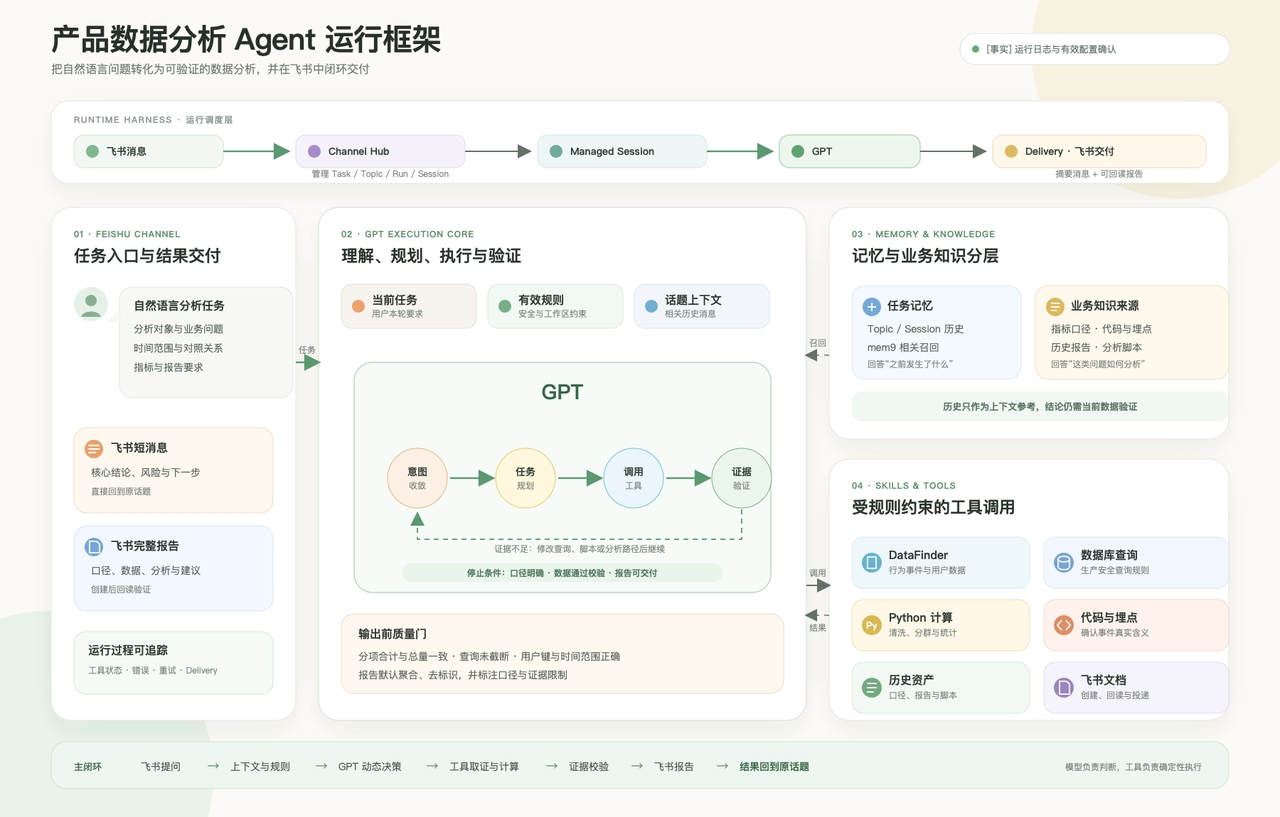Click the 证据 验证 circle
Screen dimensions: 1280x817
741,478
